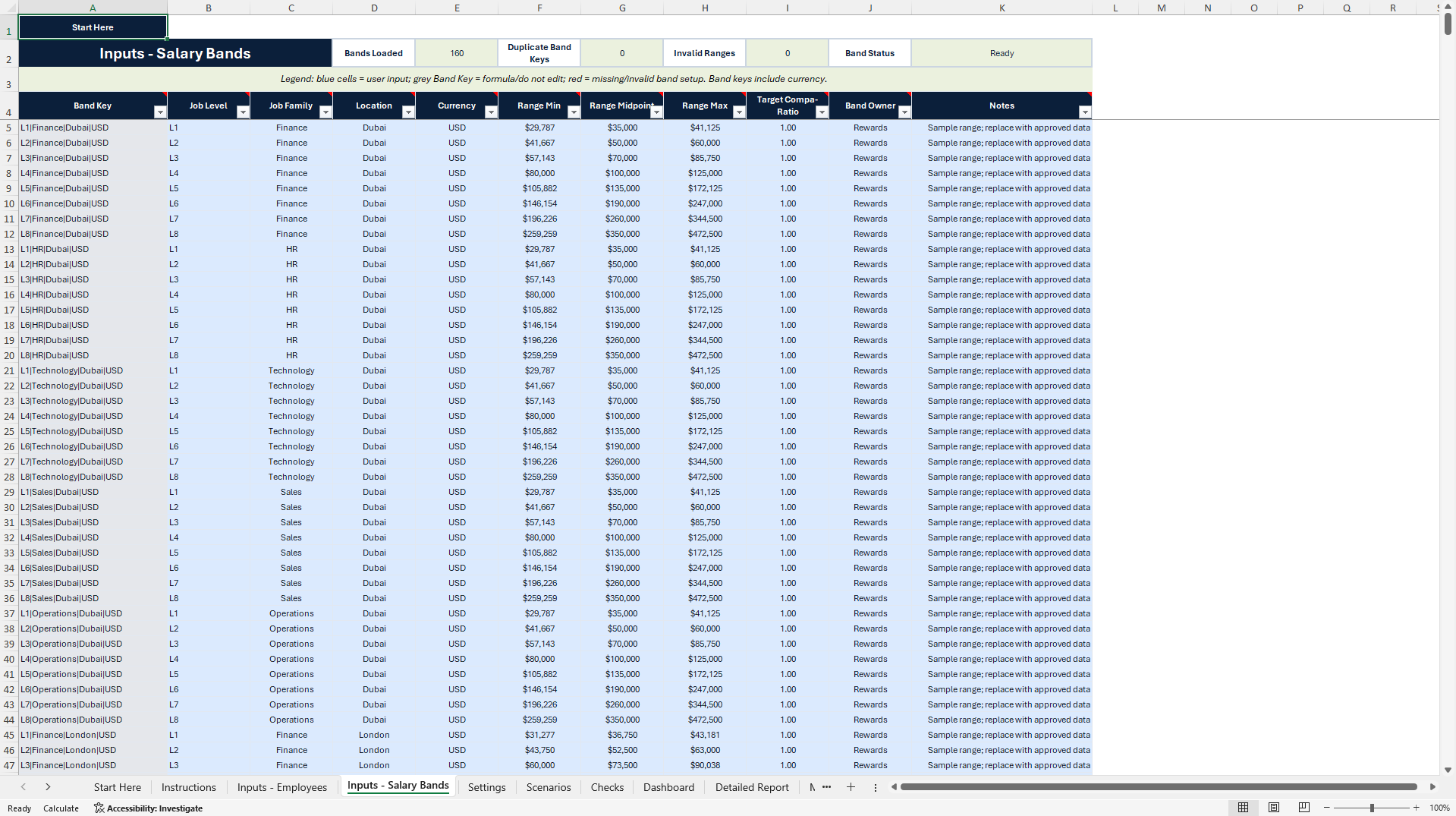
Task: Open the Checks sheet tab
Action: click(607, 787)
